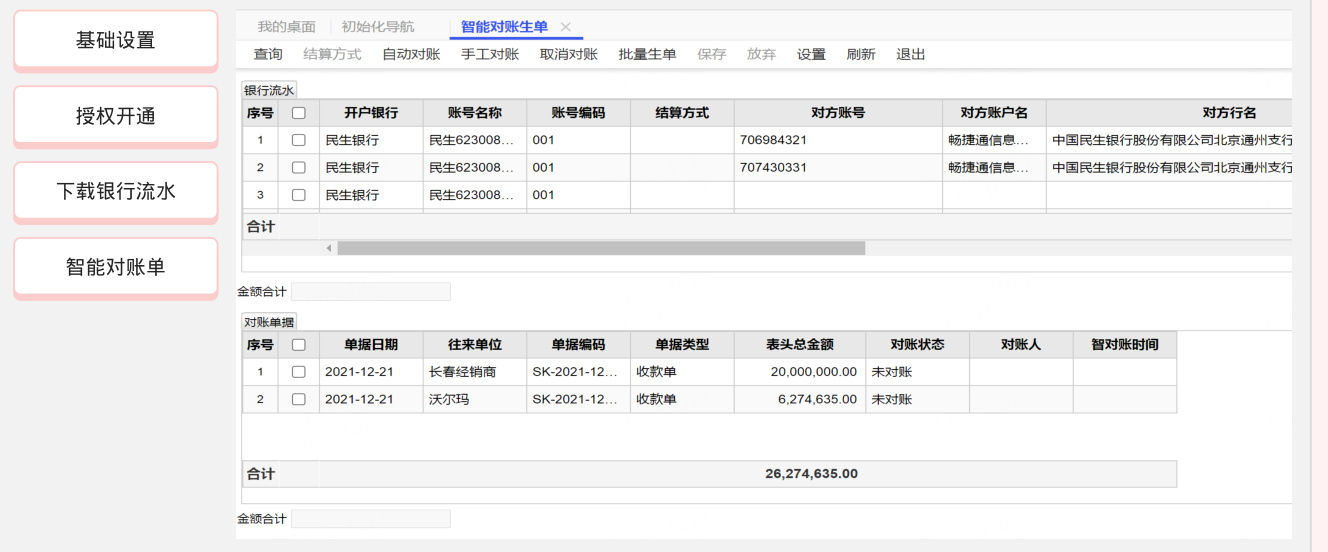This screenshot has height=552, width=1328.
Task: Choose 批量生单 toolbar command
Action: tap(647, 54)
